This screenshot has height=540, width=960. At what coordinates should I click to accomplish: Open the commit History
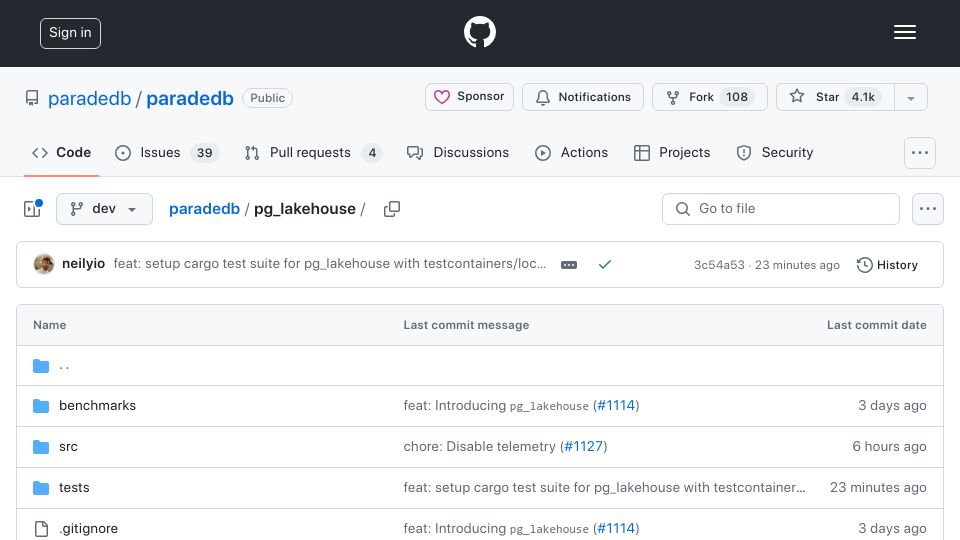pyautogui.click(x=887, y=264)
